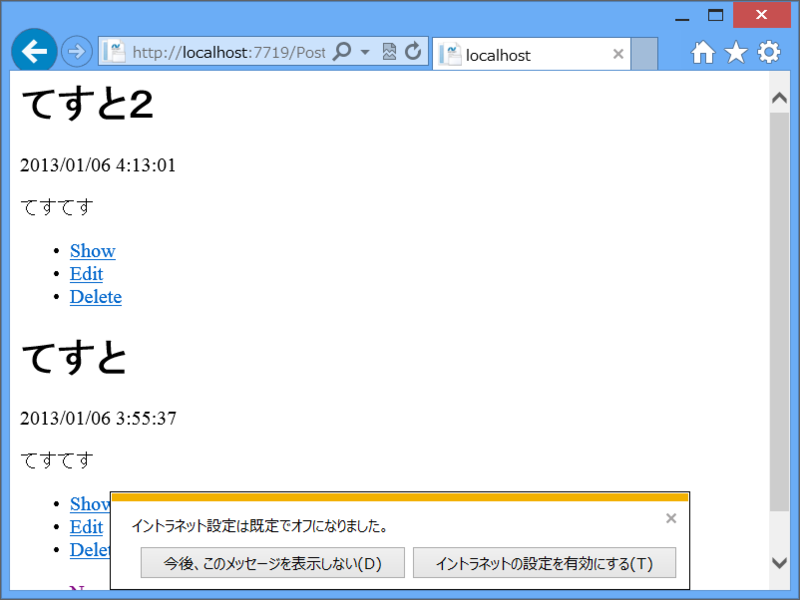Click the scrollbar down arrow
The image size is (800, 600).
[x=779, y=563]
